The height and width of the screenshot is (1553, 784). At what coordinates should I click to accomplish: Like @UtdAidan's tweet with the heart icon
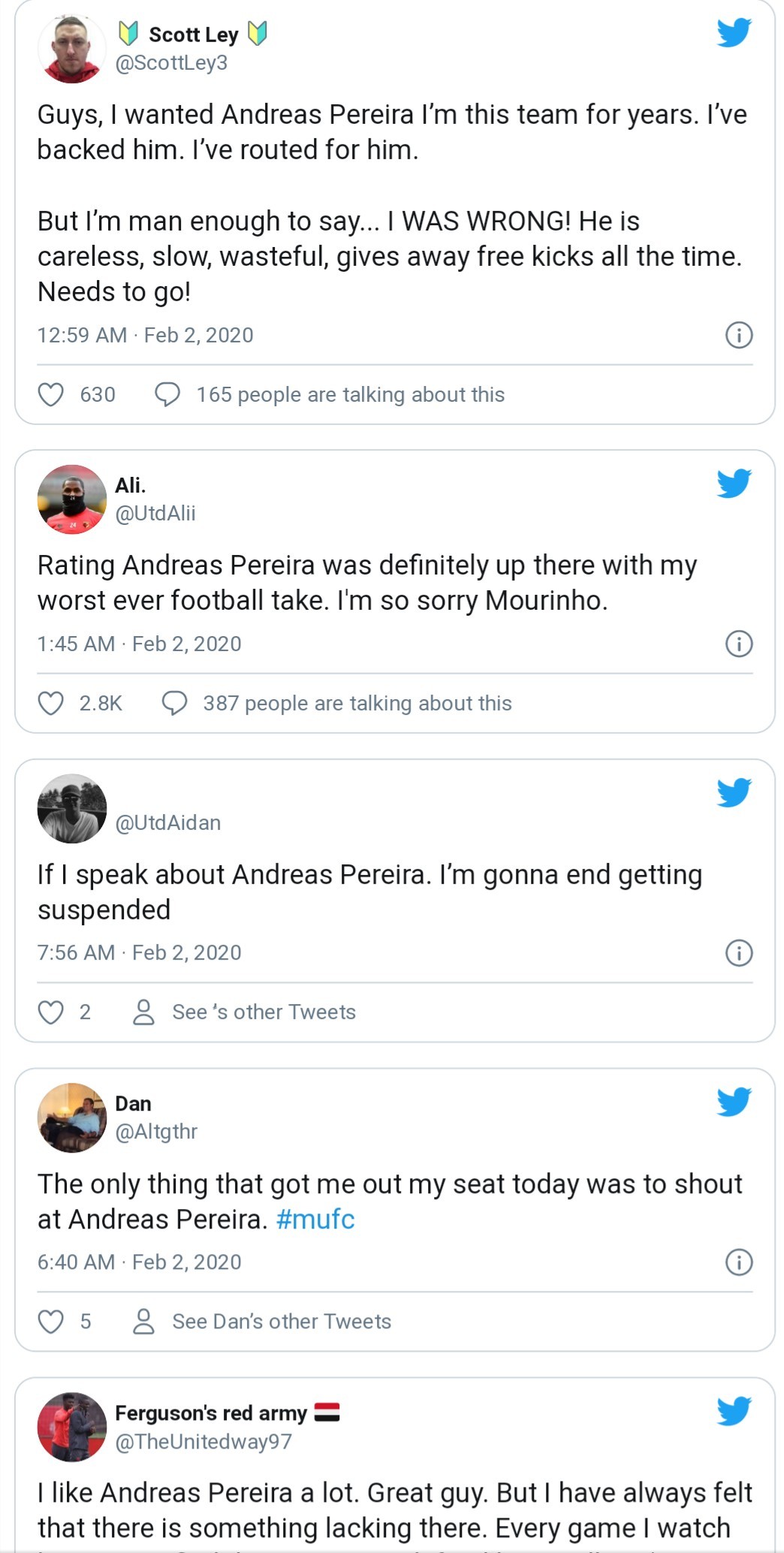52,1012
